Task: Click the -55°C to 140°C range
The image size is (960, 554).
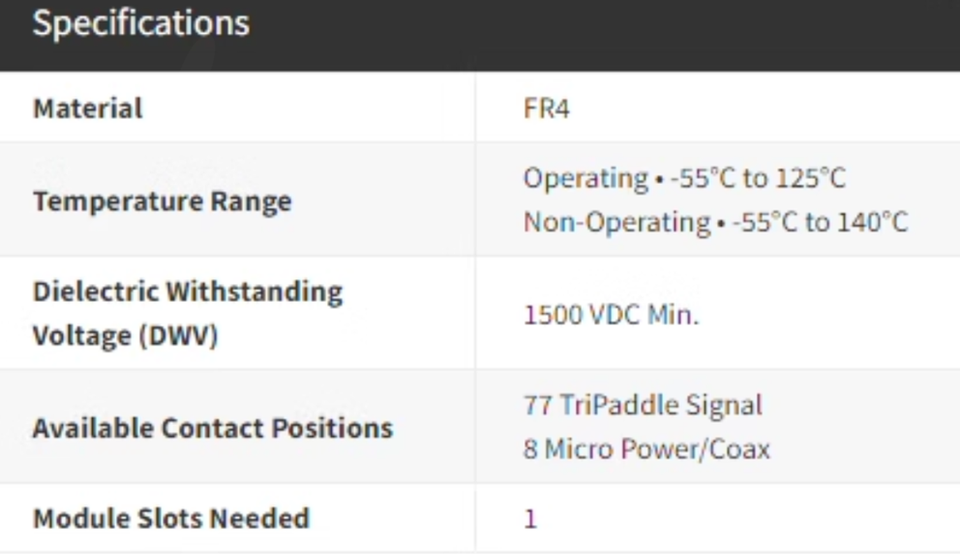Action: click(x=820, y=222)
